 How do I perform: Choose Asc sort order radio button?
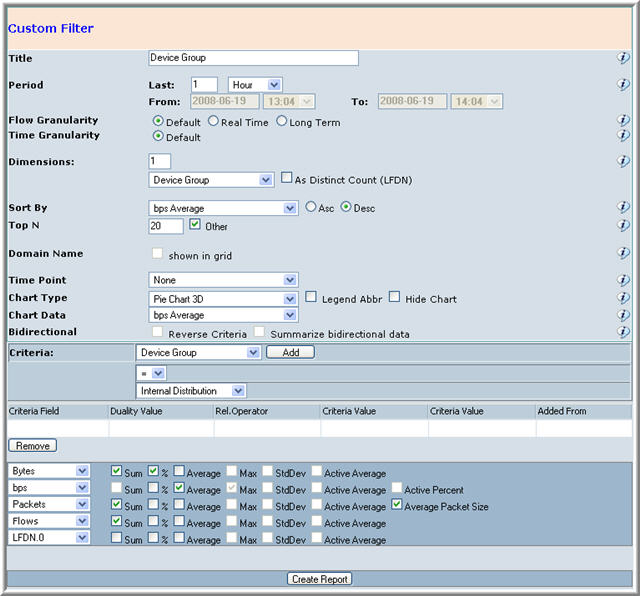point(311,207)
